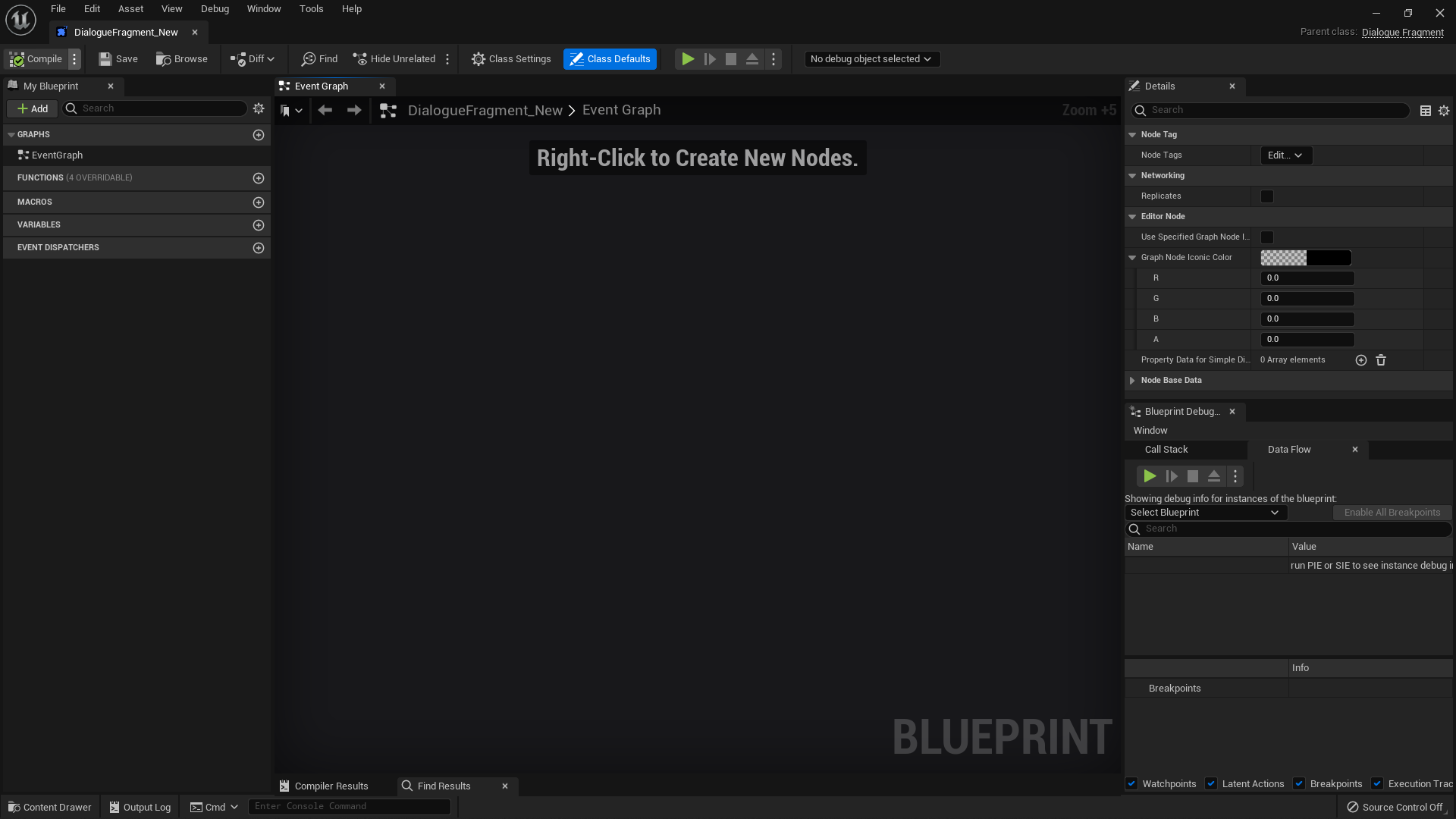Click Browse to locate asset
This screenshot has height=819, width=1456.
coord(181,59)
